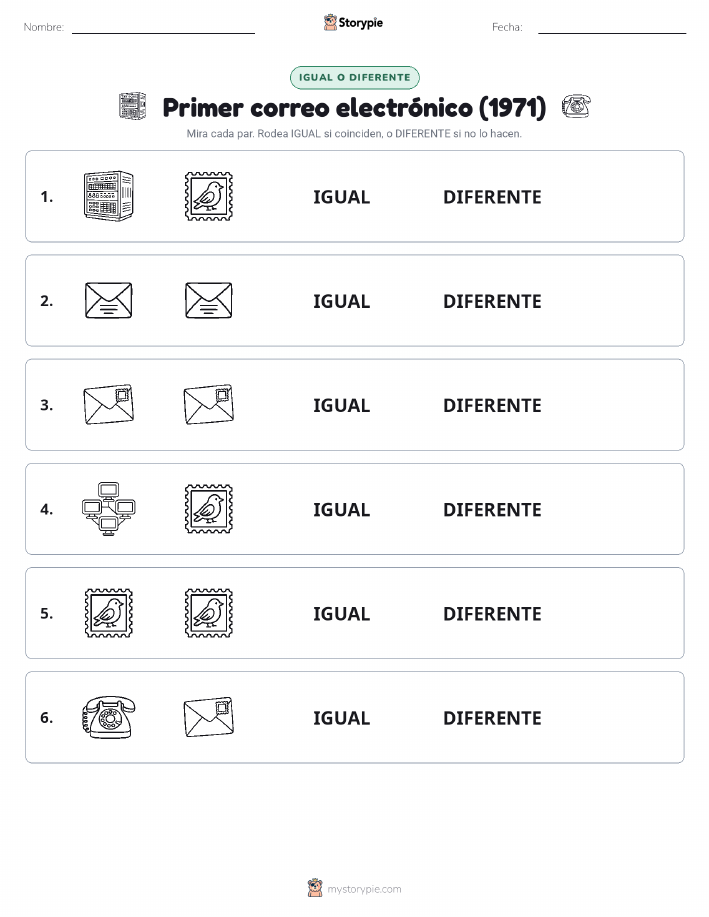Select IGUAL for row 3
Image resolution: width=709 pixels, height=917 pixels.
pos(342,405)
